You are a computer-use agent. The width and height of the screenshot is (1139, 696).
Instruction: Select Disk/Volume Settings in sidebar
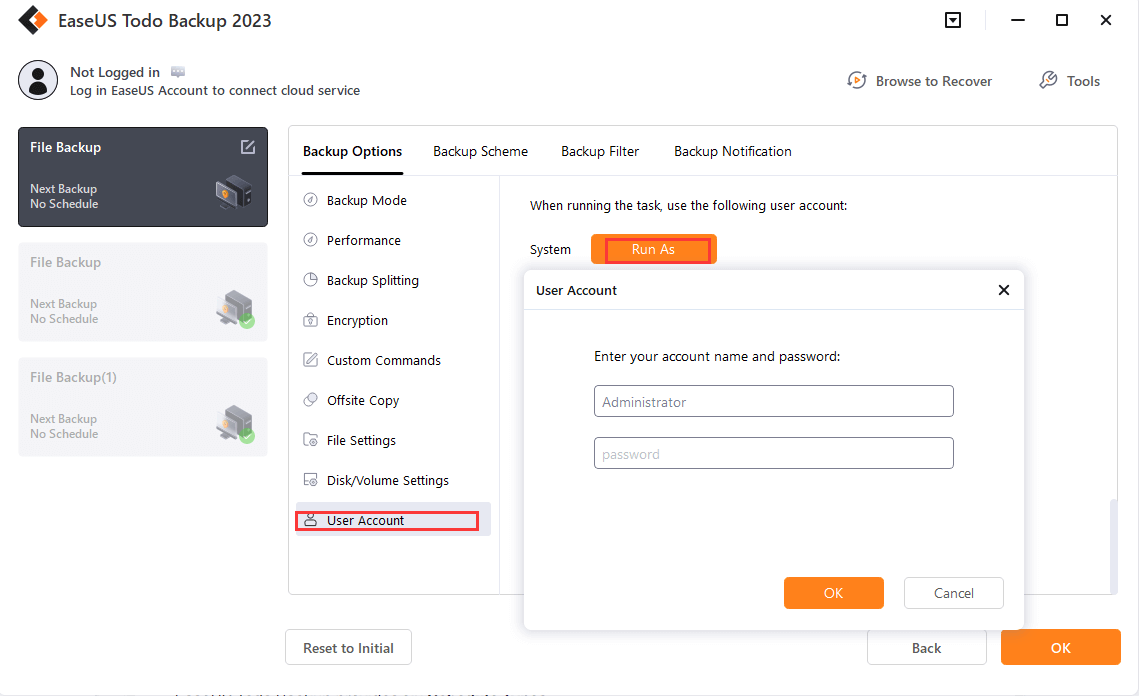pyautogui.click(x=388, y=480)
